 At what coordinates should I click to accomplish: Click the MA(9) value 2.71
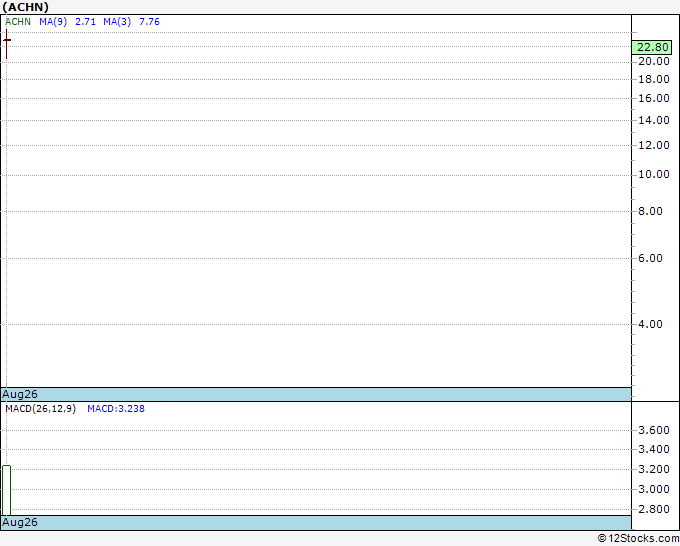pyautogui.click(x=85, y=22)
